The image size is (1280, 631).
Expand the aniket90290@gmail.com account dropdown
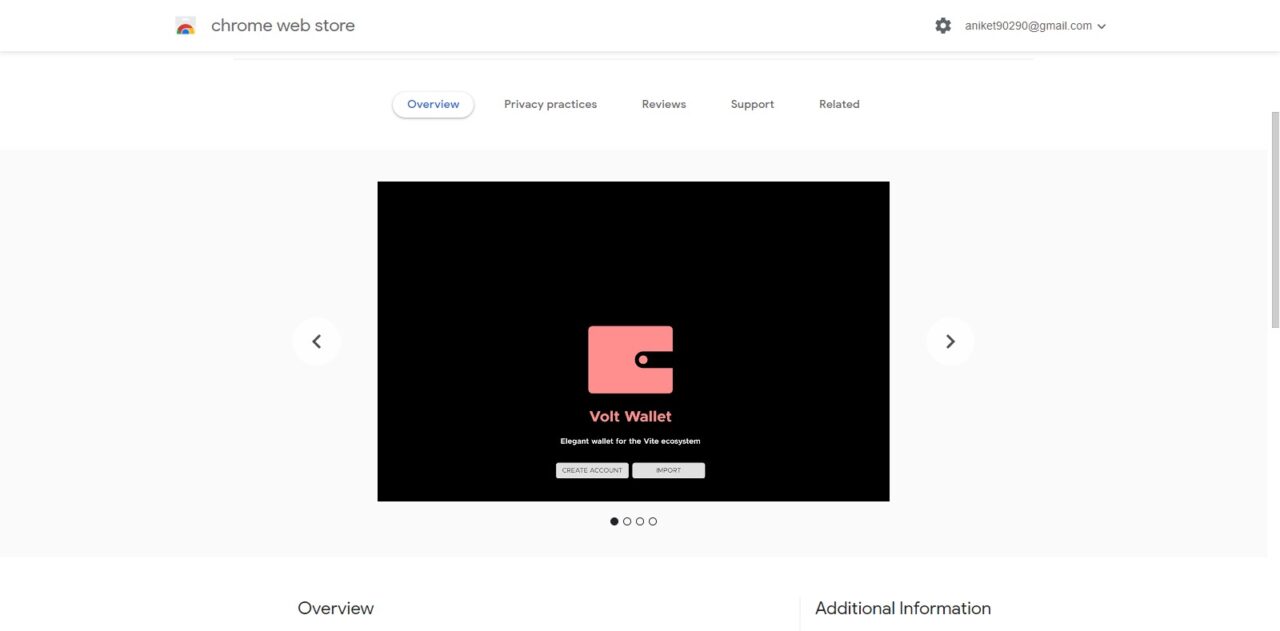[x=1035, y=26]
